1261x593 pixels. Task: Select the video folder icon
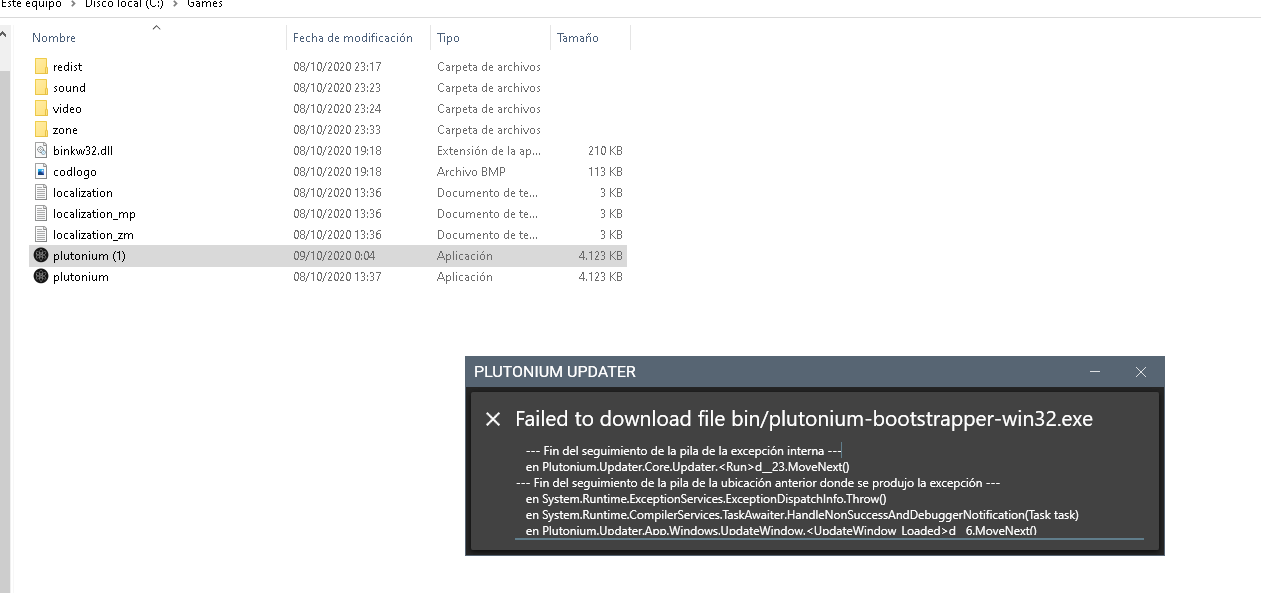coord(41,108)
